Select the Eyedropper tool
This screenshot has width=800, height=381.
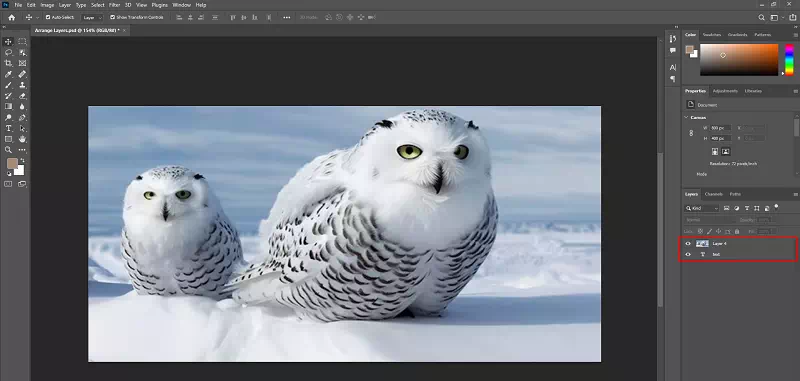point(8,74)
